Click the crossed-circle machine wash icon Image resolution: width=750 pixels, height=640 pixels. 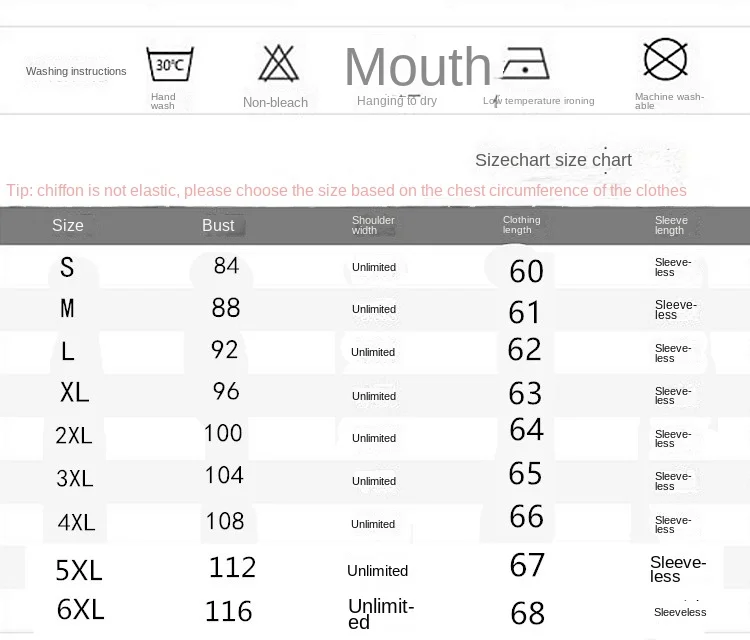tap(665, 59)
